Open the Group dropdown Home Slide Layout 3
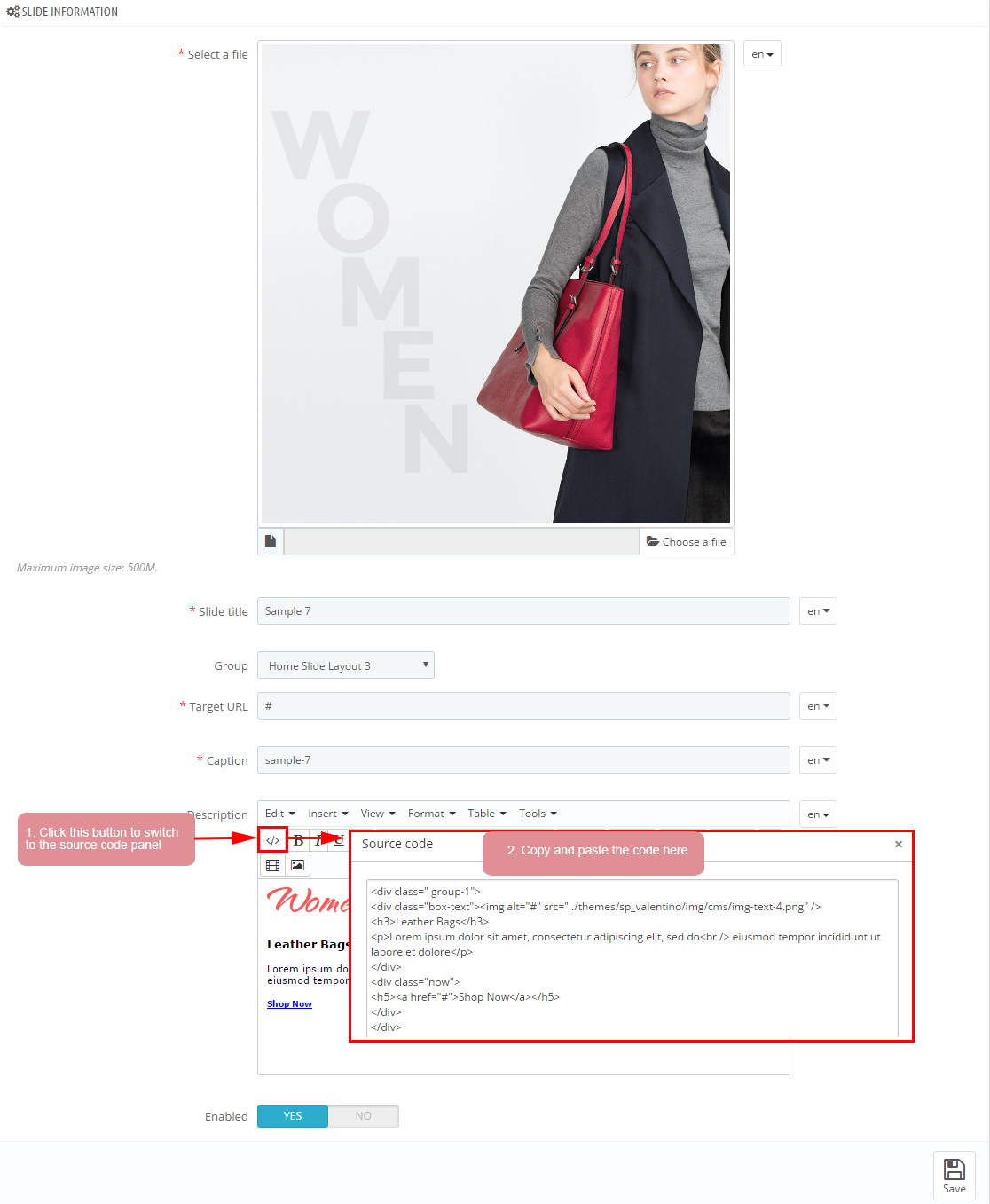 pyautogui.click(x=346, y=665)
